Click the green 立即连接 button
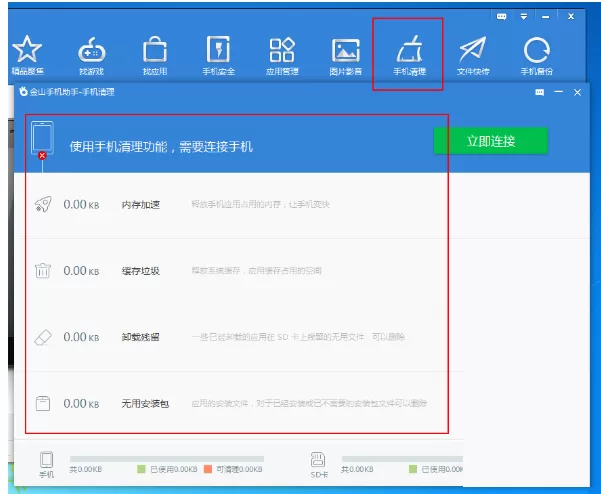This screenshot has height=494, width=601. pos(491,141)
